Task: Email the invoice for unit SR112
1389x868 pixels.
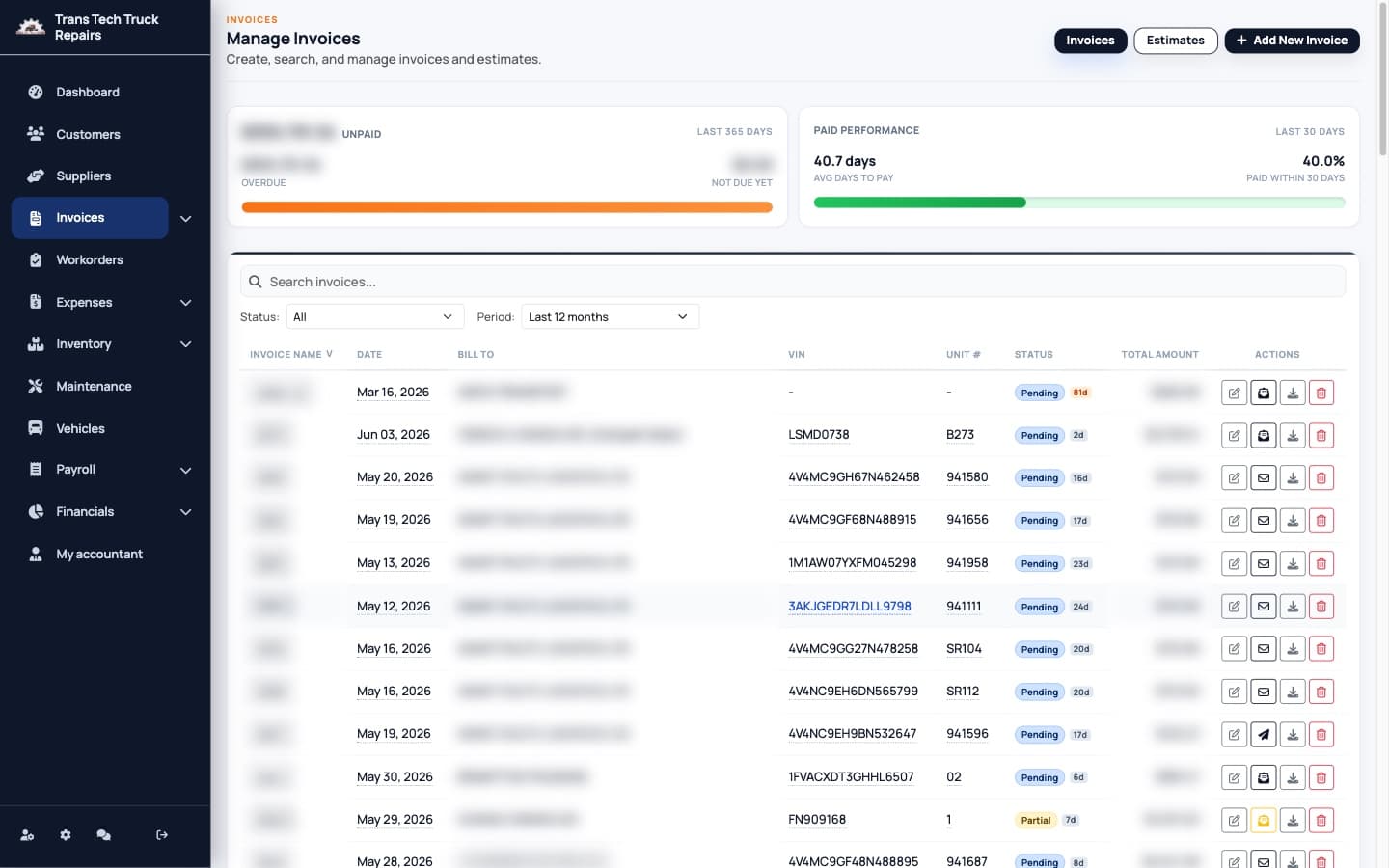Action: pos(1264,692)
